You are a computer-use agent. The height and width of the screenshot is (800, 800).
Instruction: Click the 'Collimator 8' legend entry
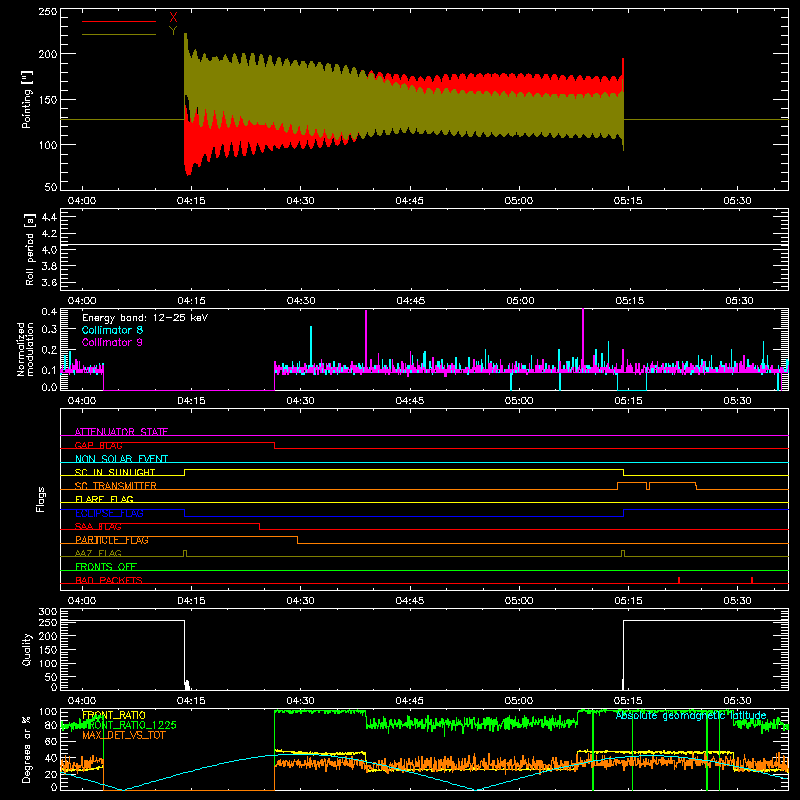coord(112,330)
